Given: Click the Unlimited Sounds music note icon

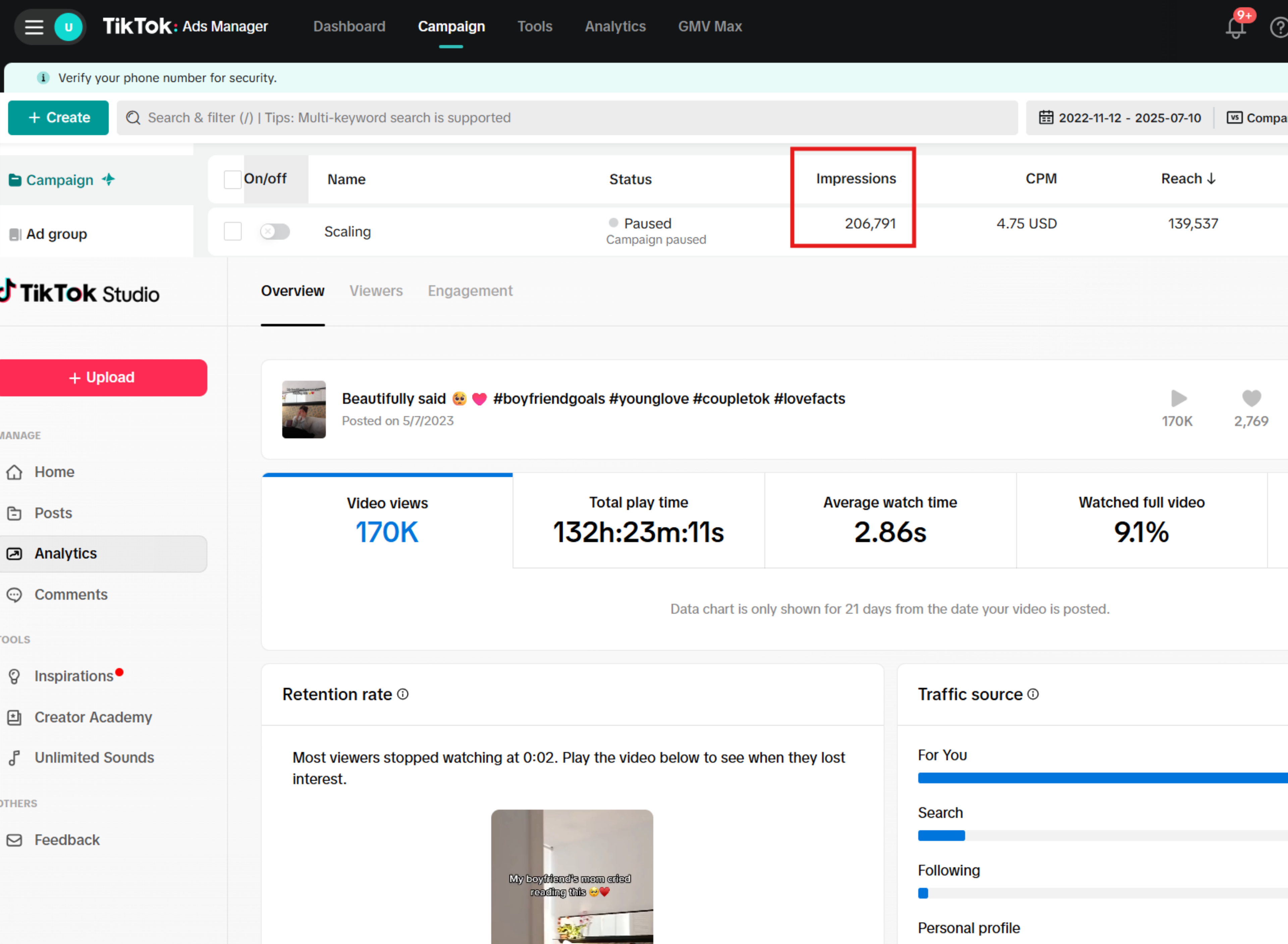Looking at the screenshot, I should pyautogui.click(x=14, y=758).
